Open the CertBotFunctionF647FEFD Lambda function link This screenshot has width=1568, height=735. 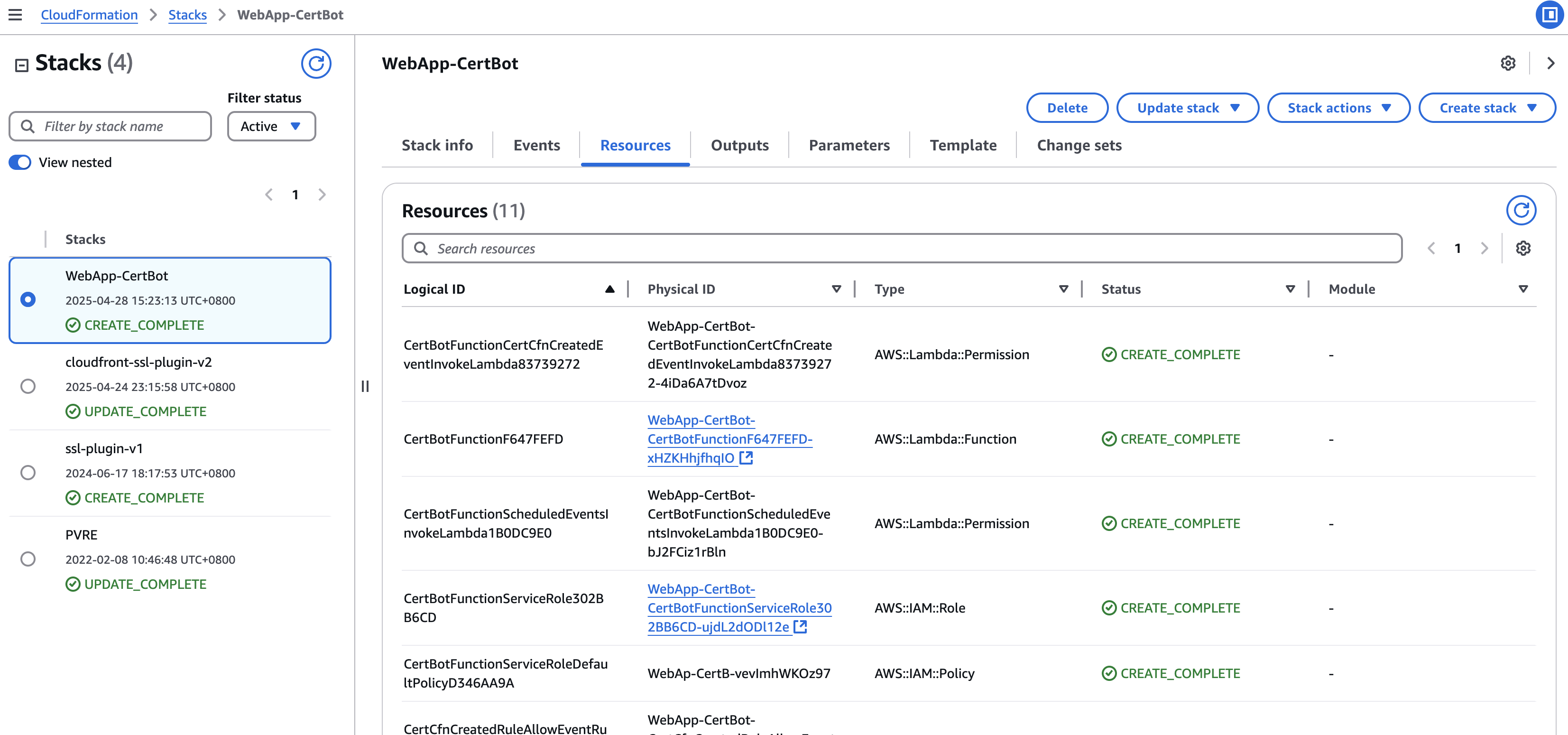pos(730,438)
